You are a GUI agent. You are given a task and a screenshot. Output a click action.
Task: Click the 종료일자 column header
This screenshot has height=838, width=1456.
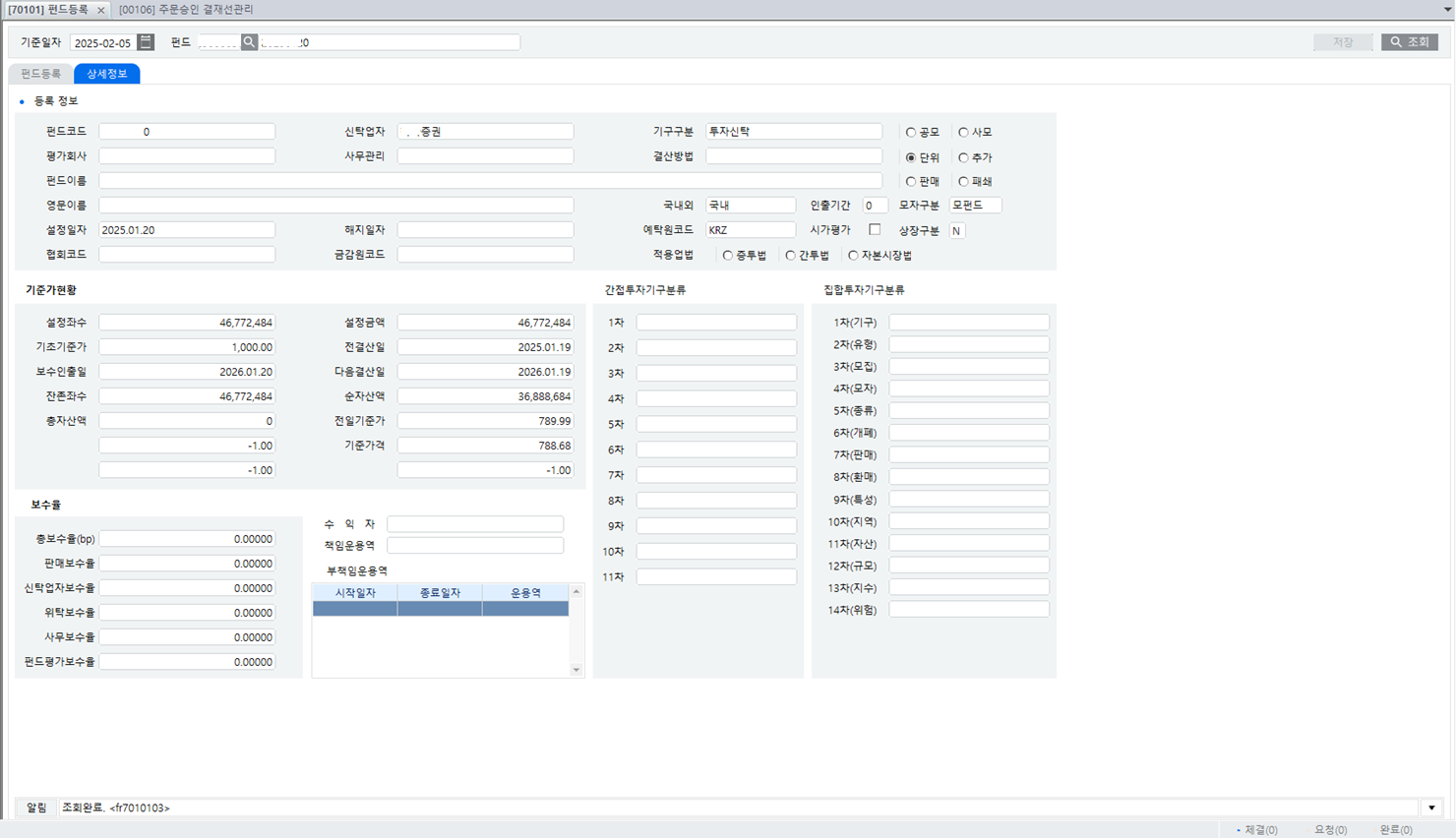440,592
